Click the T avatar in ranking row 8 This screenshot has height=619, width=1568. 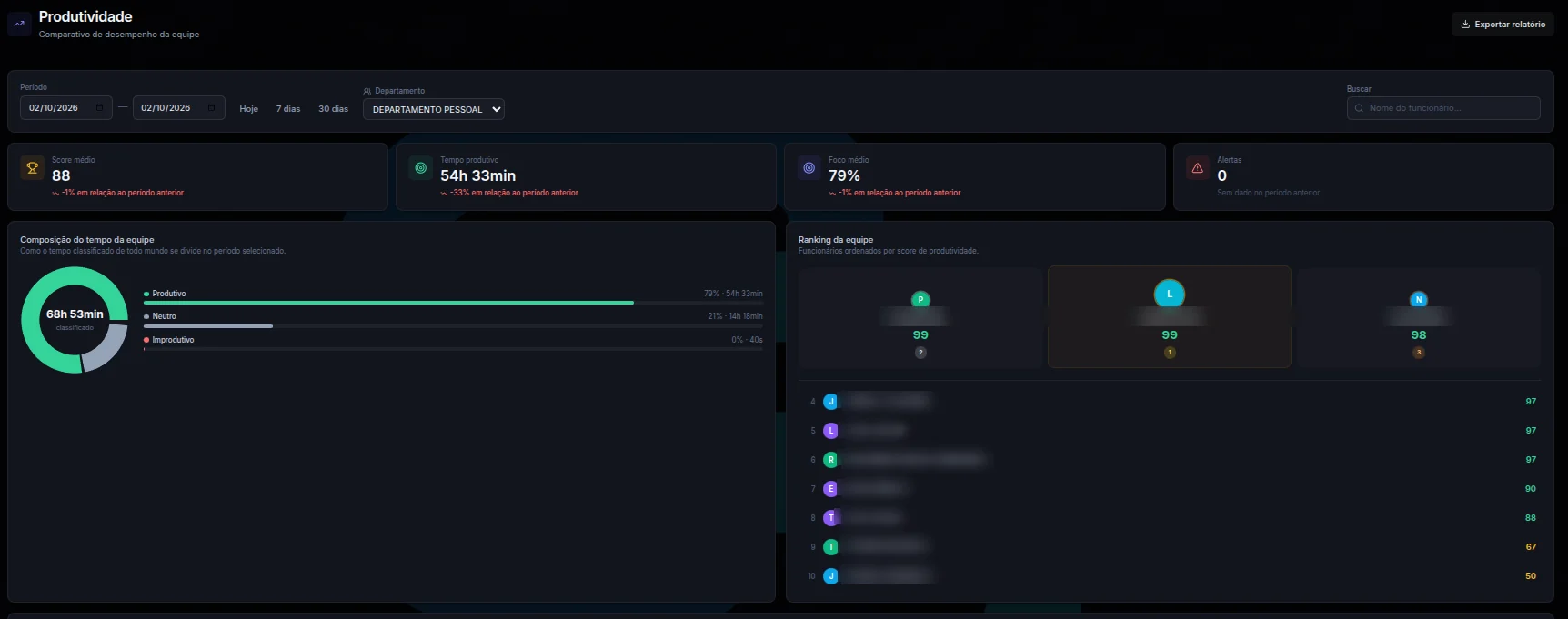pos(830,518)
